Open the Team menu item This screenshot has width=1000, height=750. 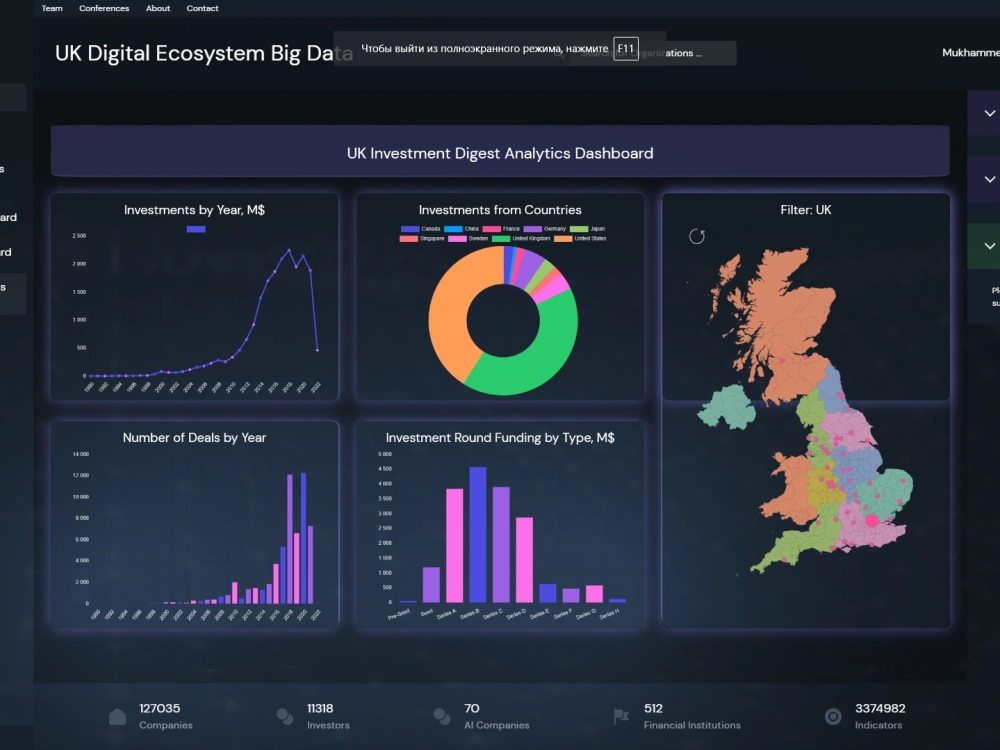[x=52, y=8]
